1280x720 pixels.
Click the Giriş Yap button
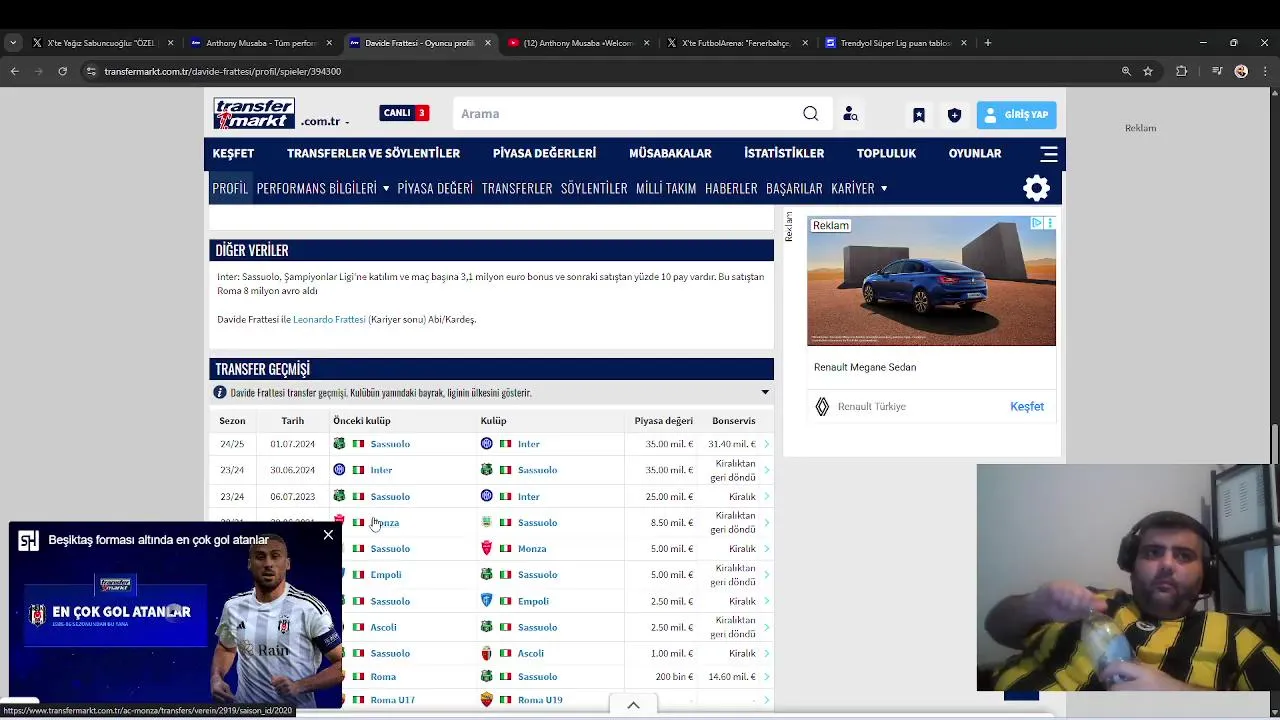[1016, 115]
